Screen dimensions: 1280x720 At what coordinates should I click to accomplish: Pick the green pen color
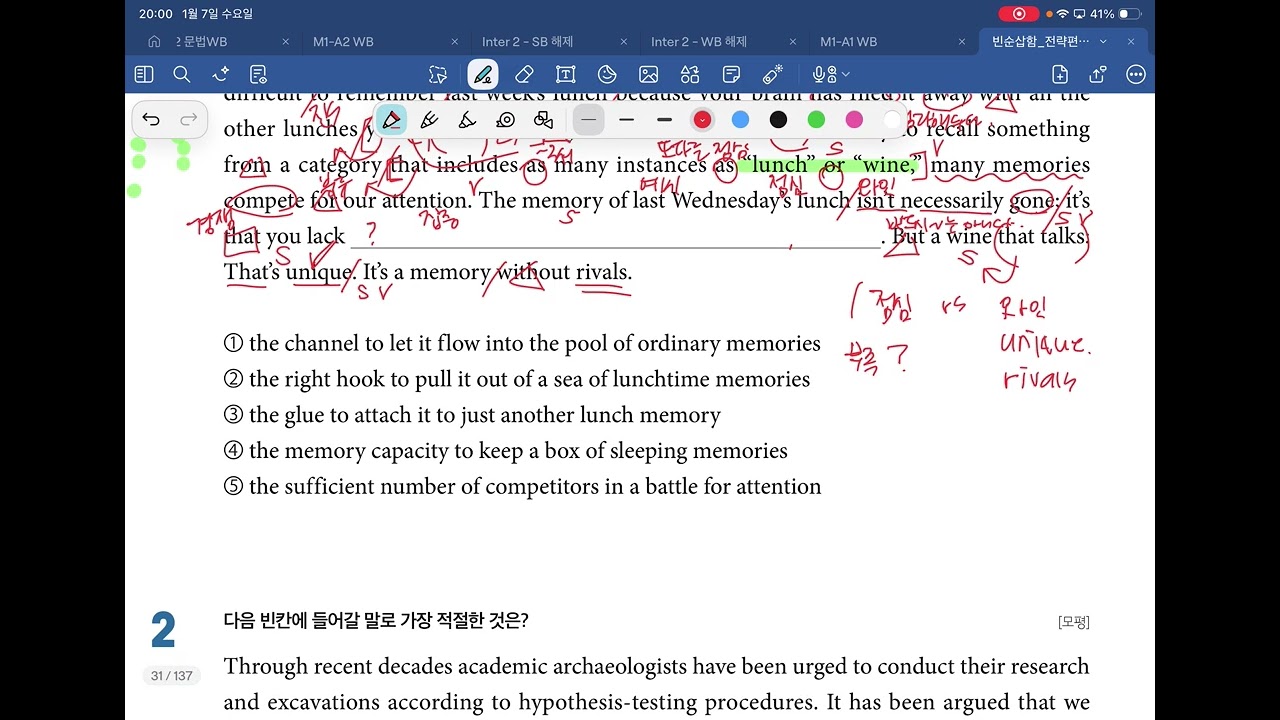coord(816,120)
